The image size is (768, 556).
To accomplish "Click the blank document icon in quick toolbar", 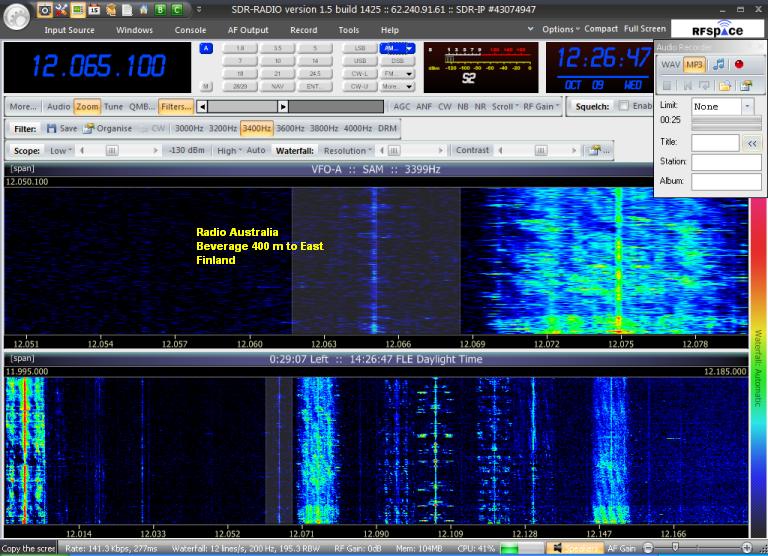I will coord(127,9).
